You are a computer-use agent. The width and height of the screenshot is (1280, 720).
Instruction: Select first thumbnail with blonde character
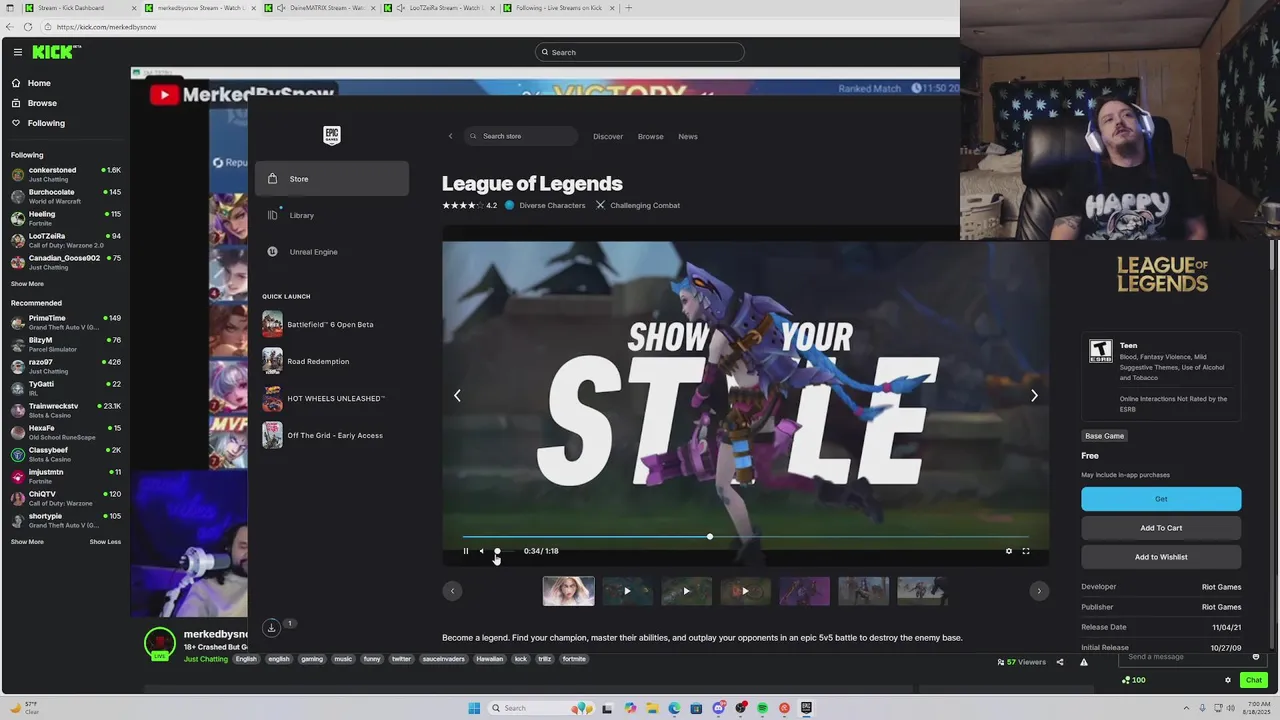click(568, 591)
